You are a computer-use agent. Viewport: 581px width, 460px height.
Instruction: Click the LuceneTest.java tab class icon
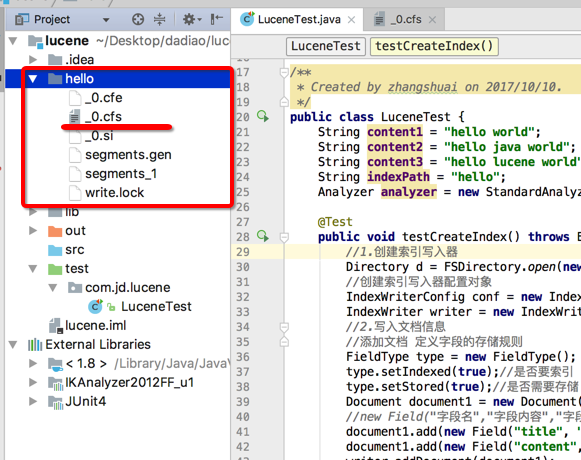coord(247,19)
